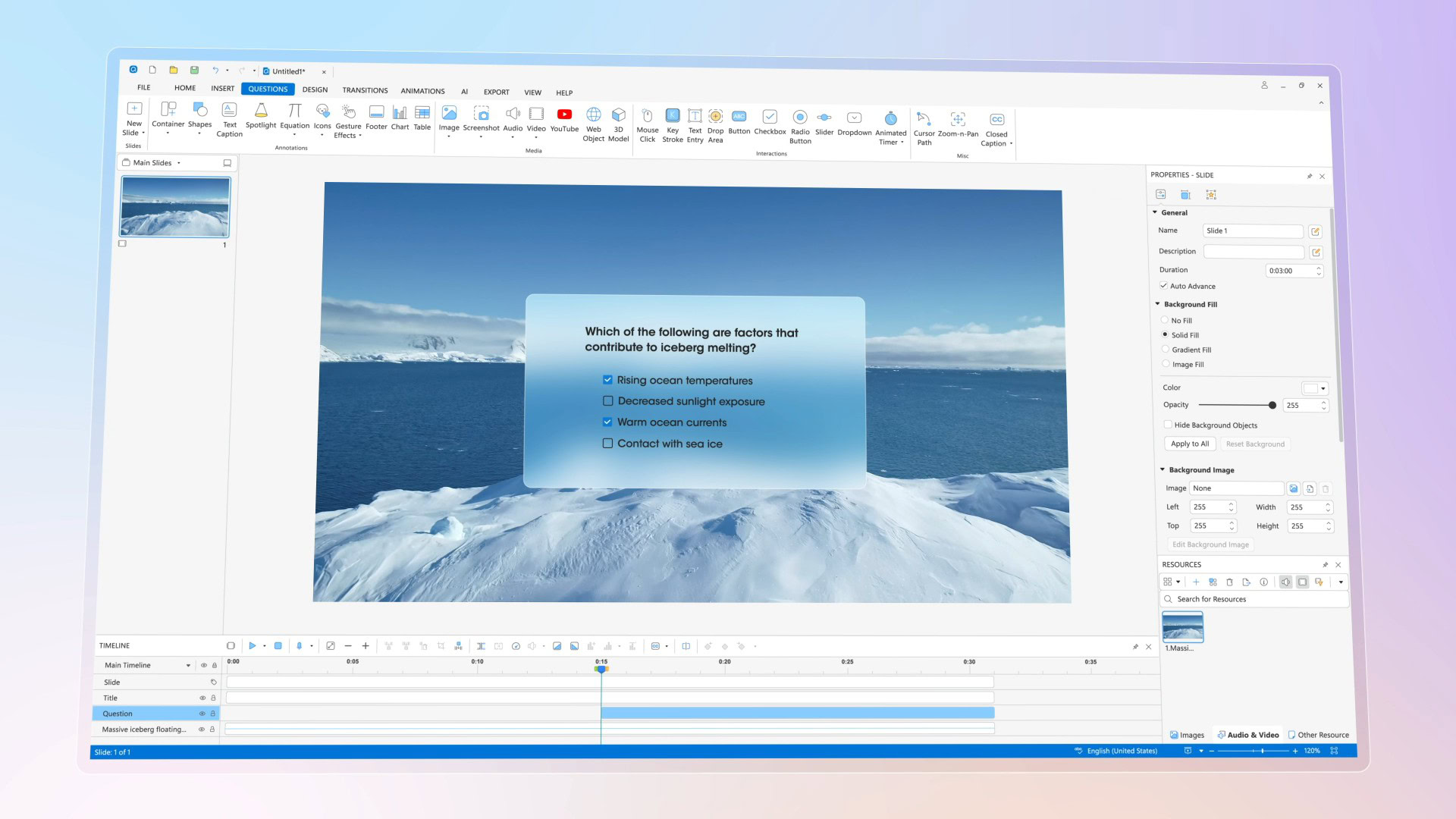Collapse the Background Image section
The height and width of the screenshot is (819, 1456).
tap(1163, 470)
